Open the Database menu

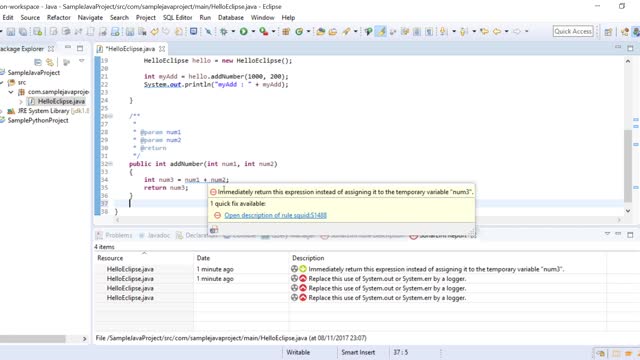pos(231,18)
